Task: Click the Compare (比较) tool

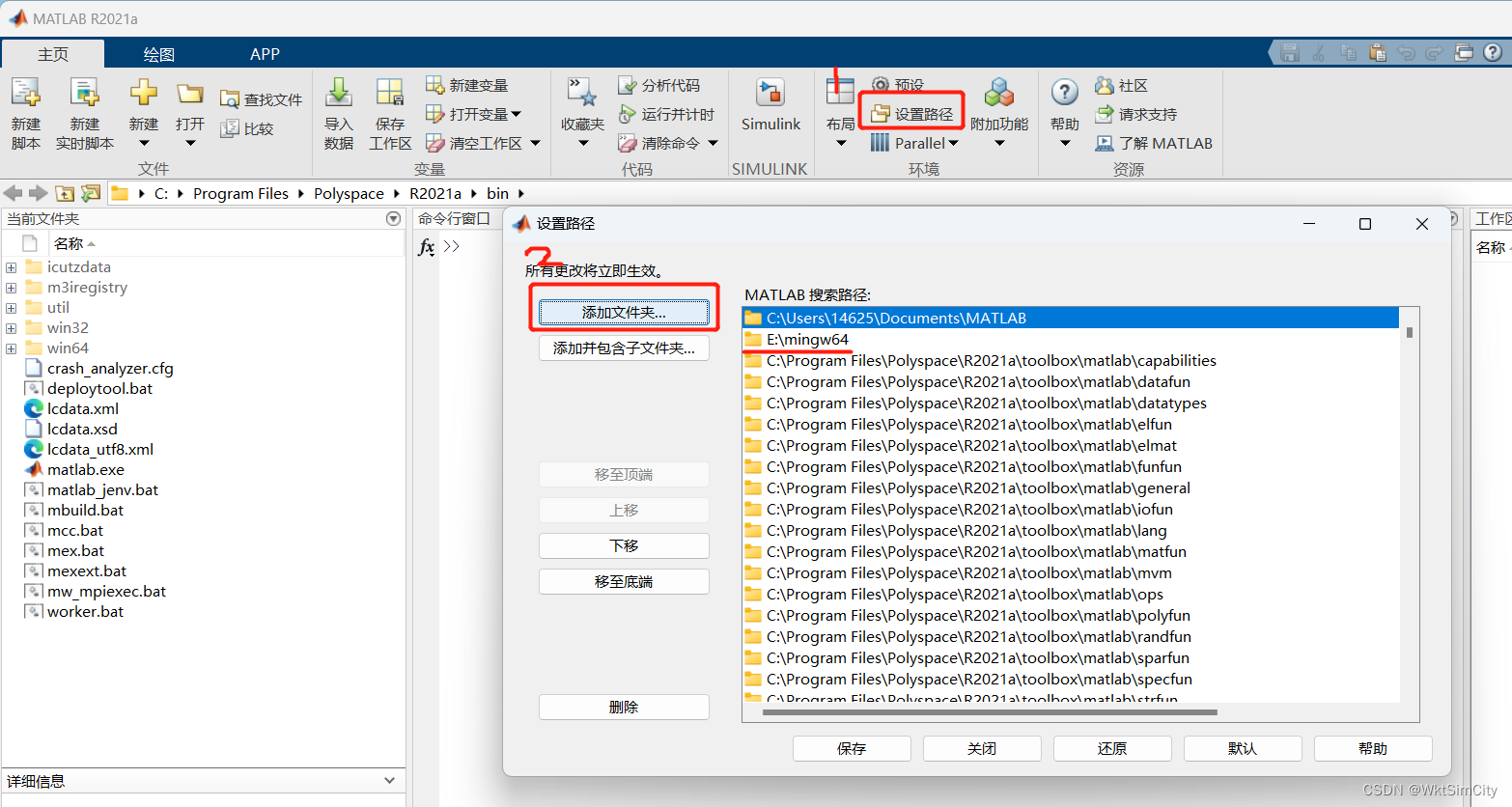Action: click(247, 128)
